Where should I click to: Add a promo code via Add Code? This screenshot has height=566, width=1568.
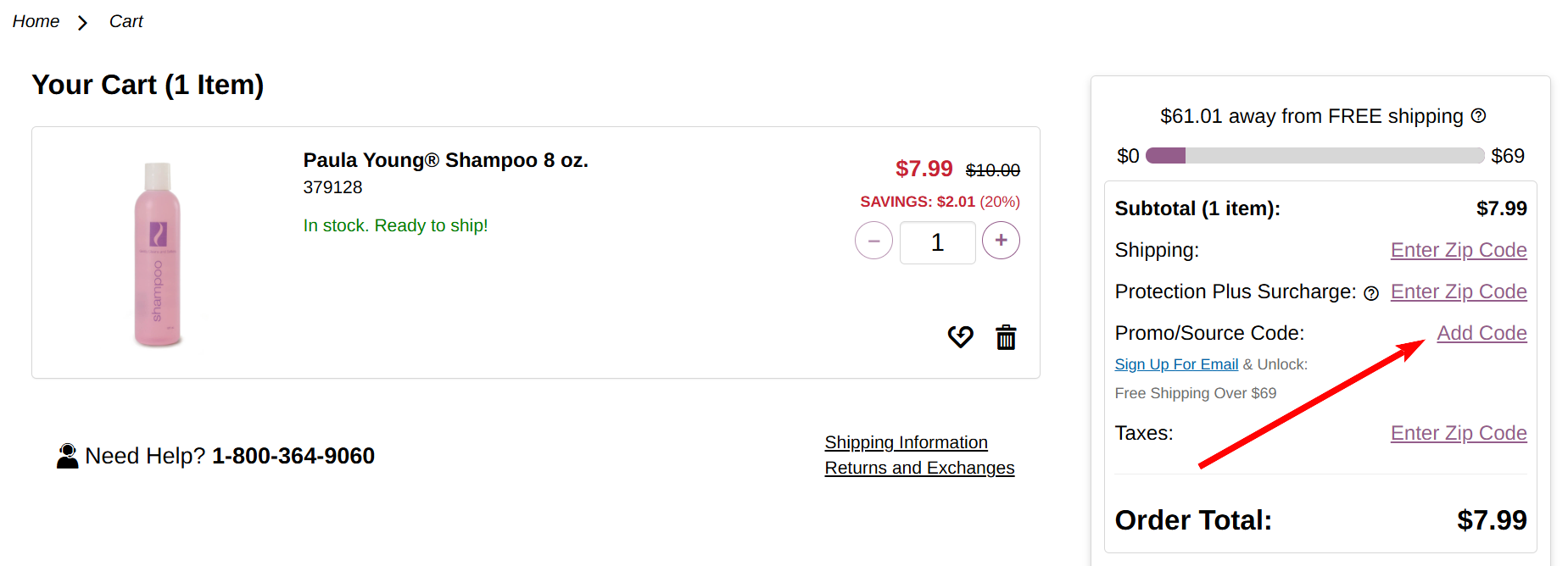tap(1481, 333)
